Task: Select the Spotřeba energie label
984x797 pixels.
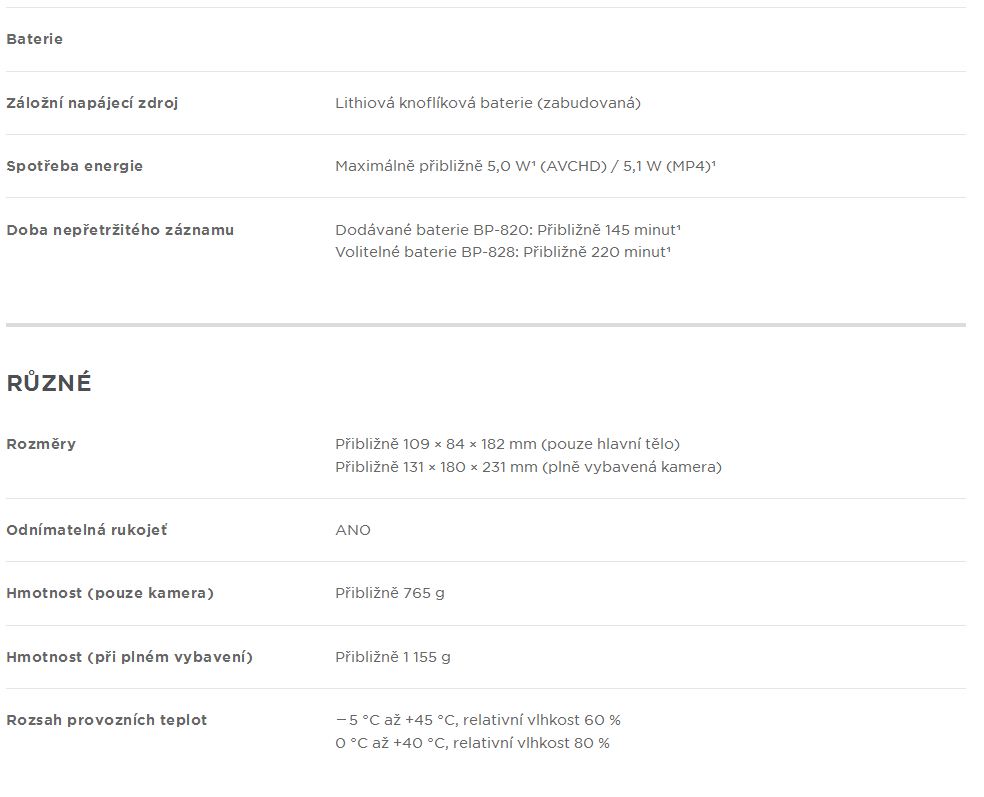Action: (75, 166)
